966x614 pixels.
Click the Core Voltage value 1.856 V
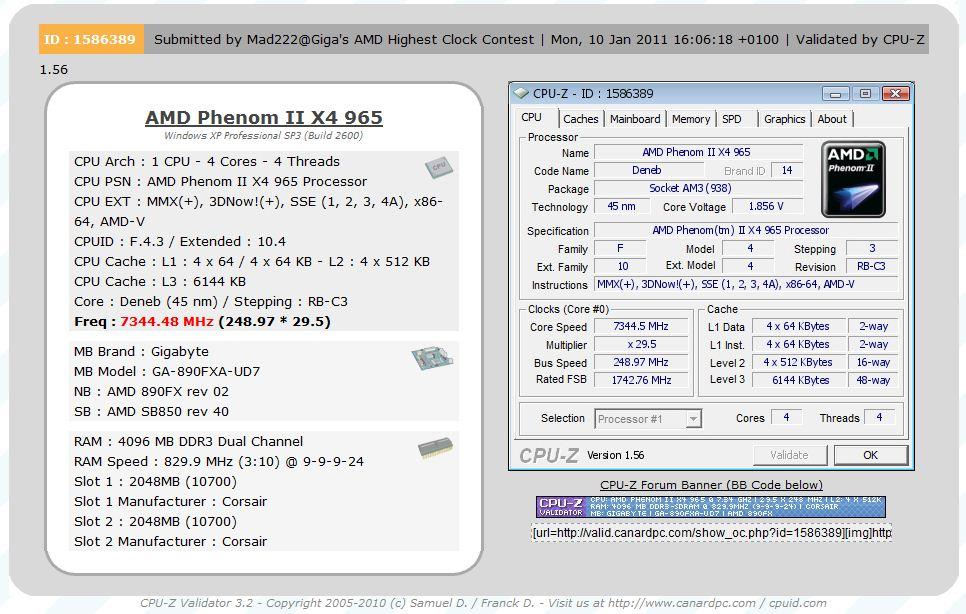(x=766, y=206)
